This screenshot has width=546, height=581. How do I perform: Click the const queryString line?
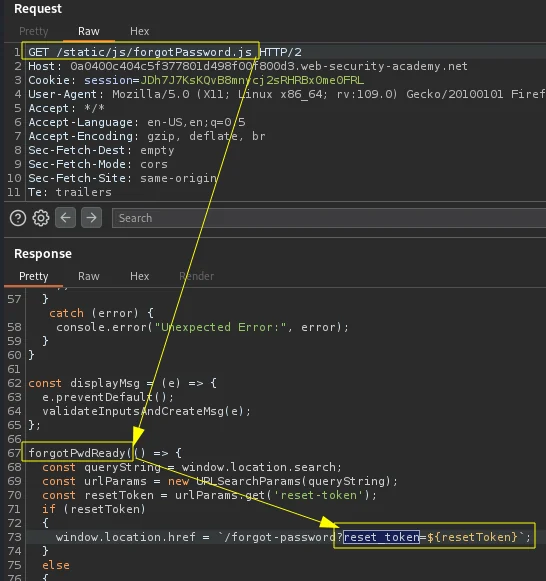[192, 467]
